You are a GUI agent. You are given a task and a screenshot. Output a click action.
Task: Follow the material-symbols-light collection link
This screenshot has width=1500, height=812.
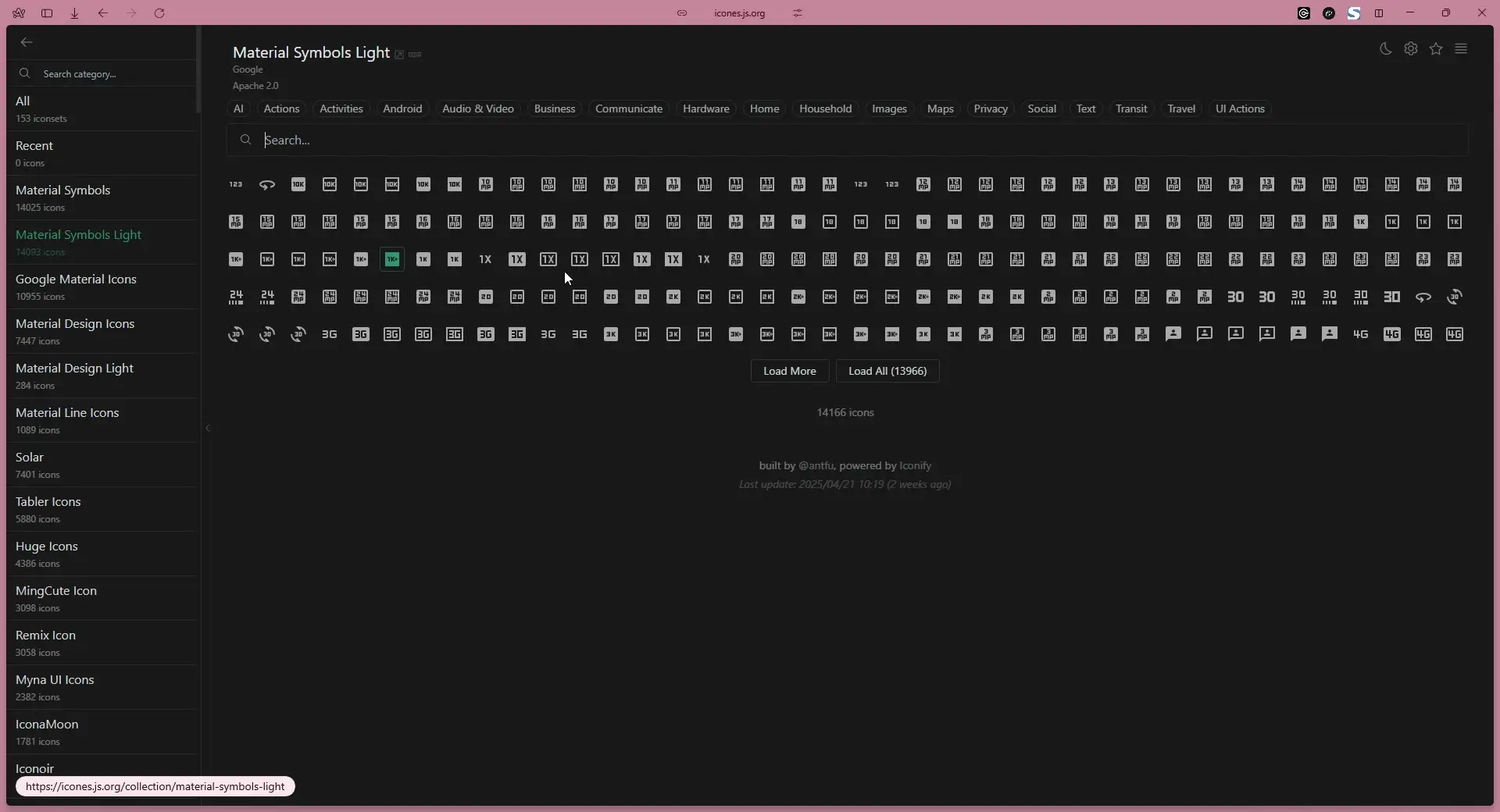(x=154, y=786)
